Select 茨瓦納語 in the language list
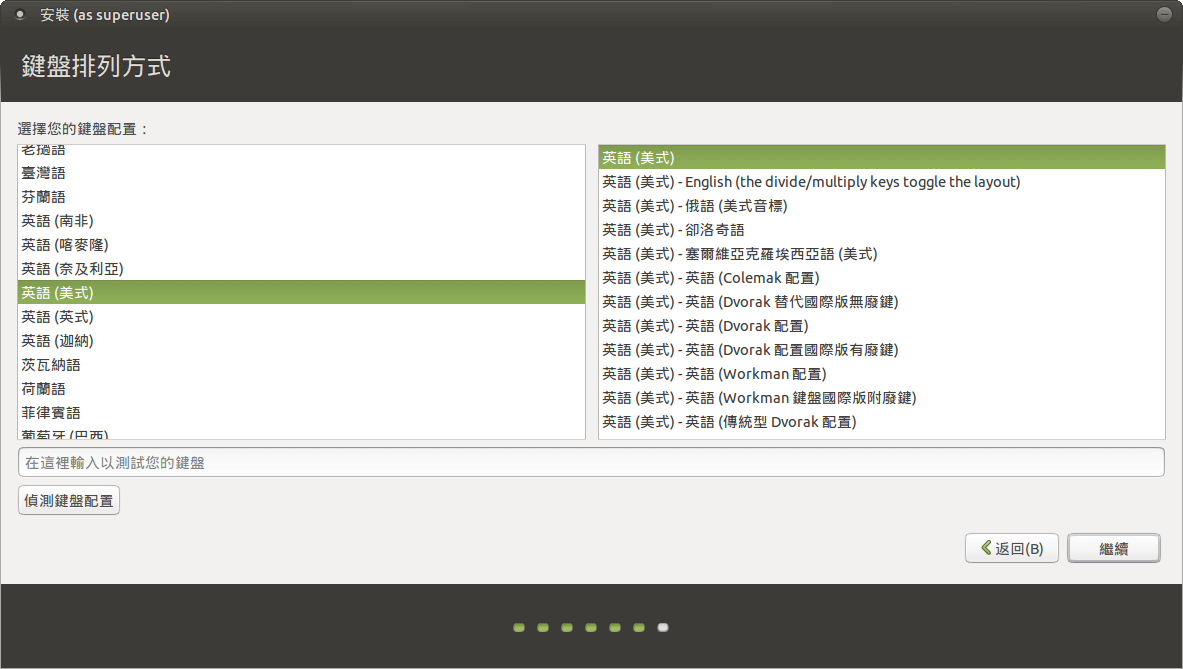This screenshot has width=1183, height=669. pyautogui.click(x=50, y=365)
